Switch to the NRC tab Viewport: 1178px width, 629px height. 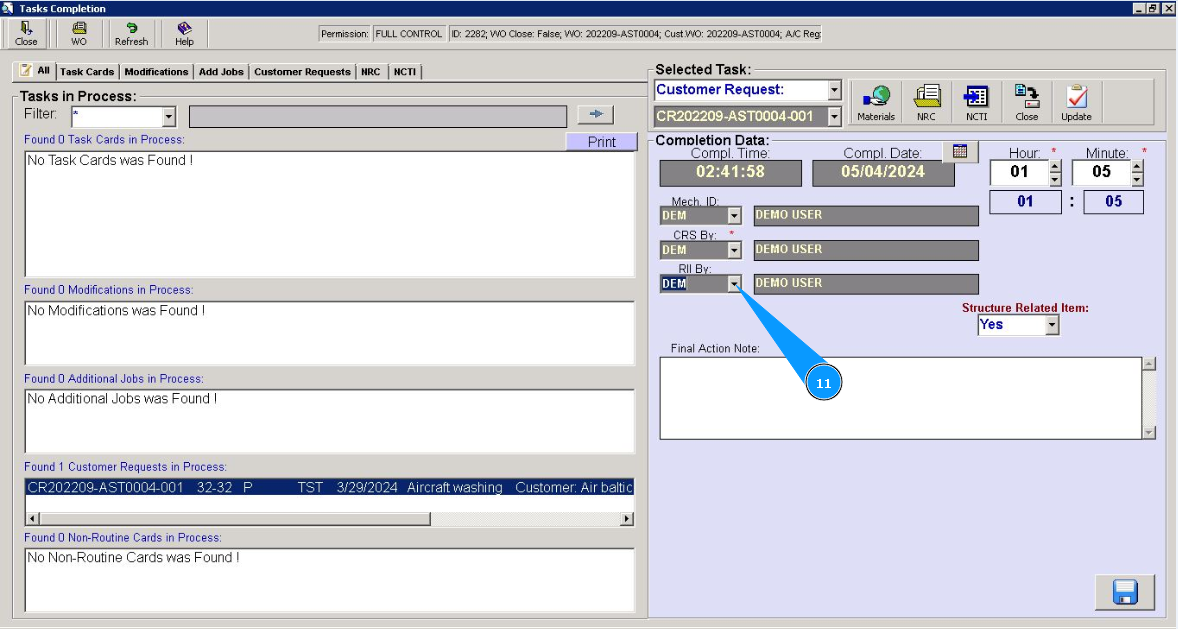point(370,71)
